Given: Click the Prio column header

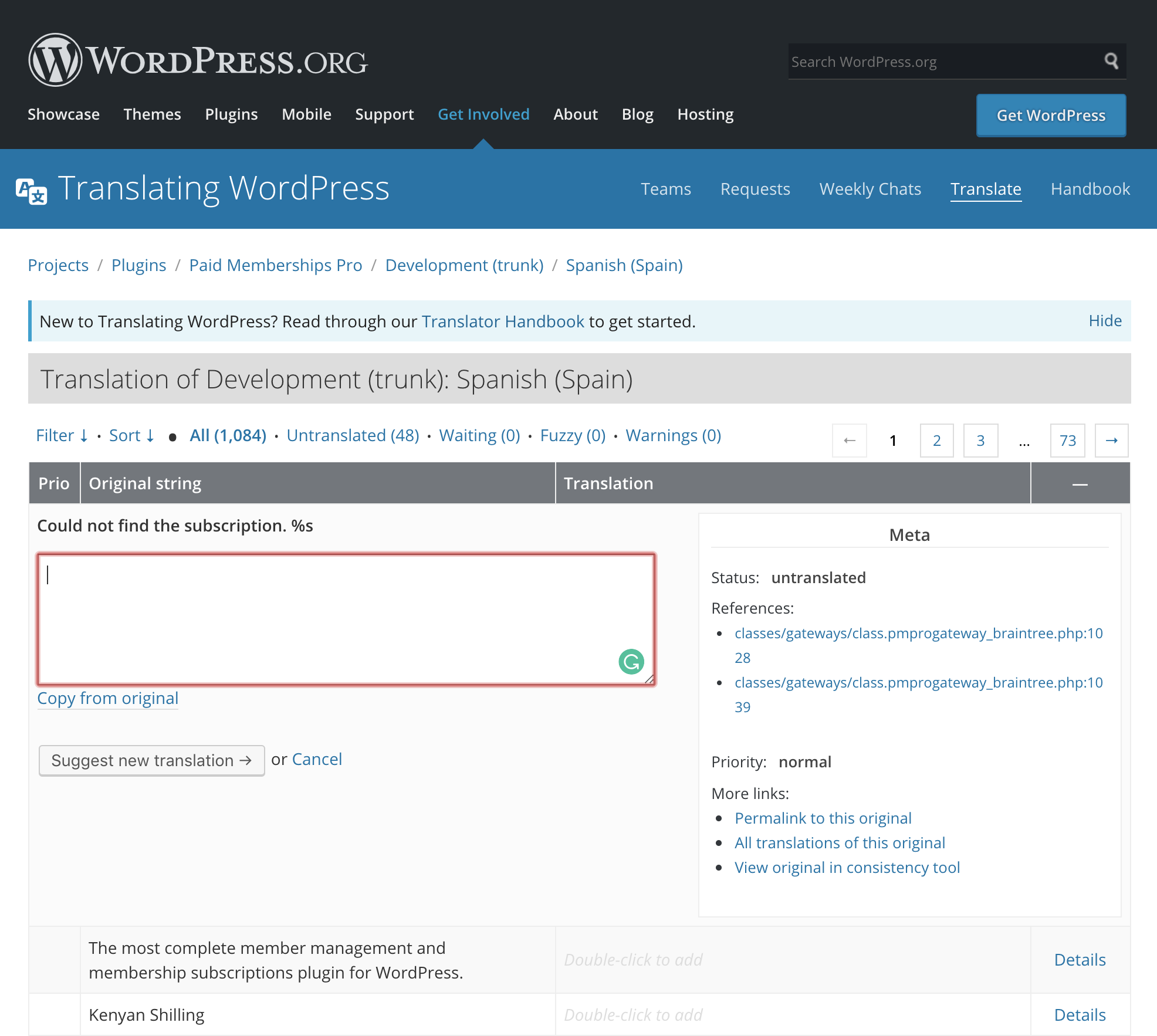Looking at the screenshot, I should pos(54,483).
